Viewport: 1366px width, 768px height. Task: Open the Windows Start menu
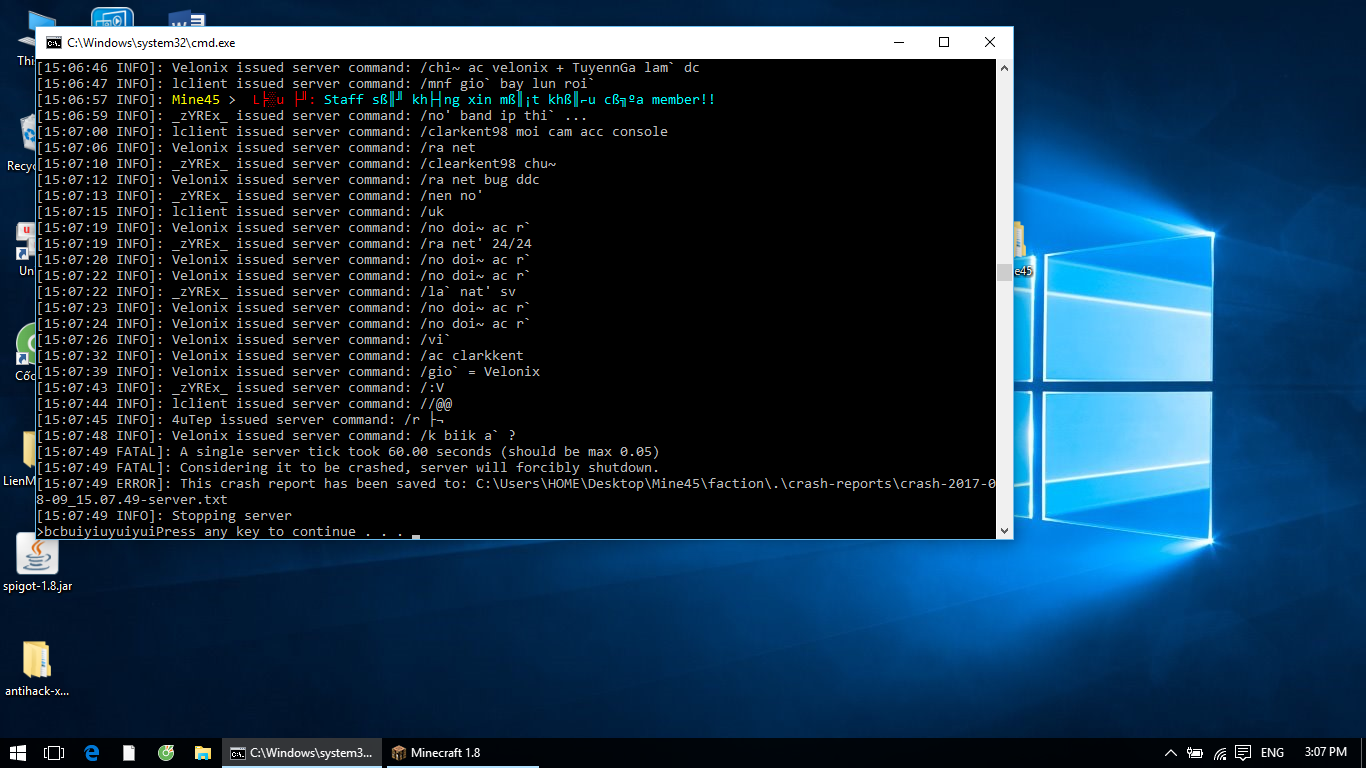pyautogui.click(x=18, y=753)
